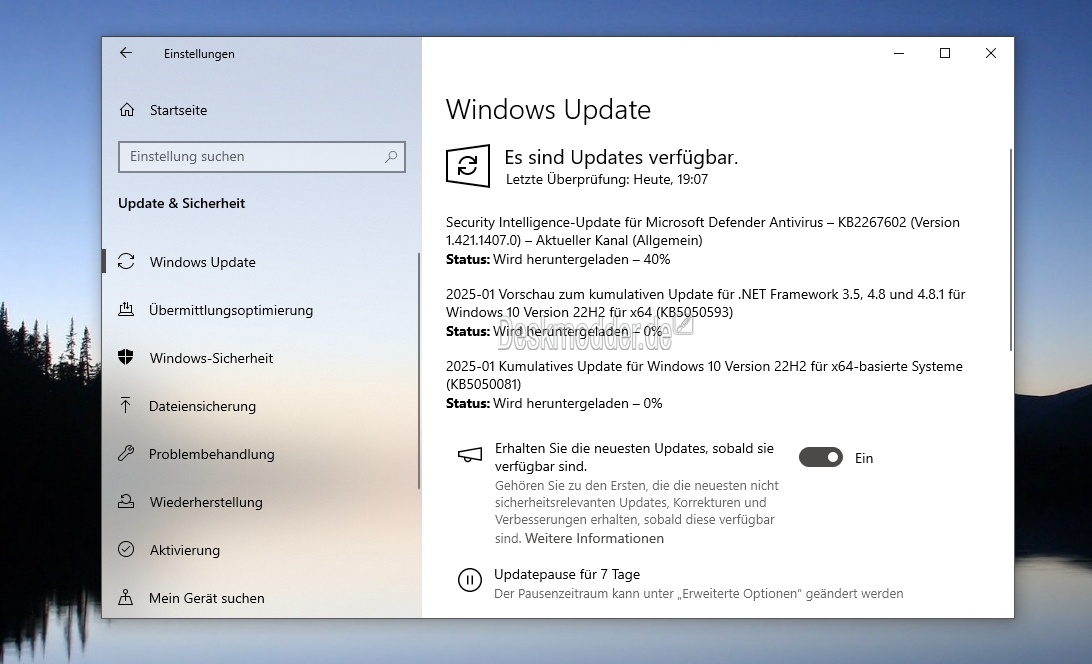Select Übermittlungsoptimierung in the sidebar
The image size is (1092, 664).
(231, 310)
